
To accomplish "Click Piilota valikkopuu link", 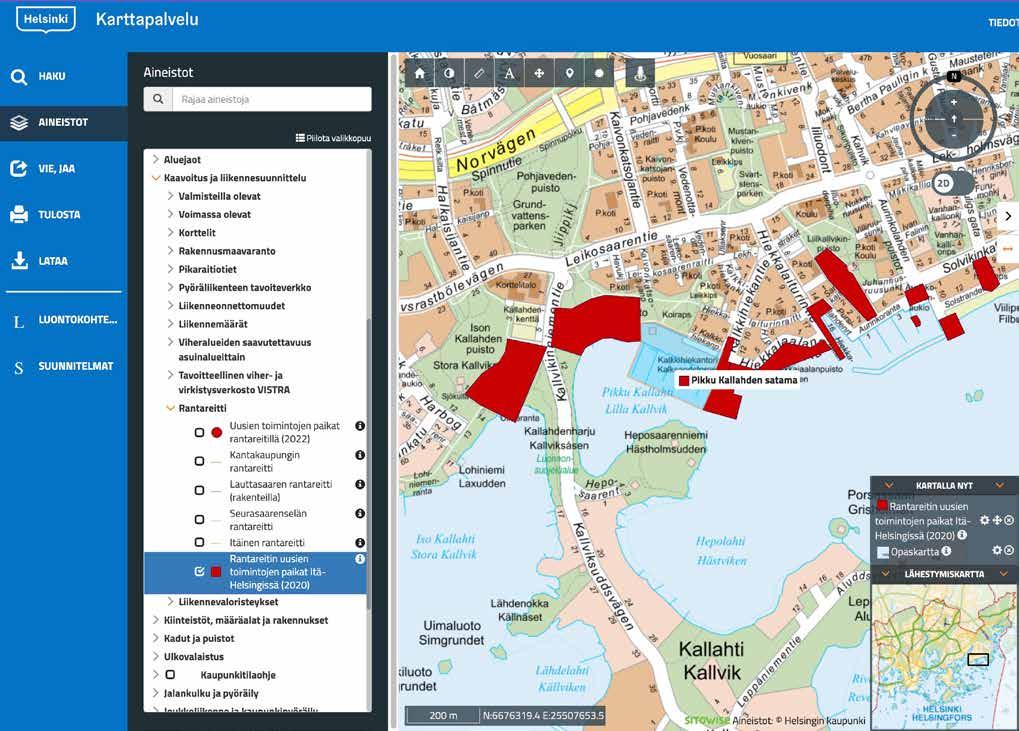I will 333,138.
